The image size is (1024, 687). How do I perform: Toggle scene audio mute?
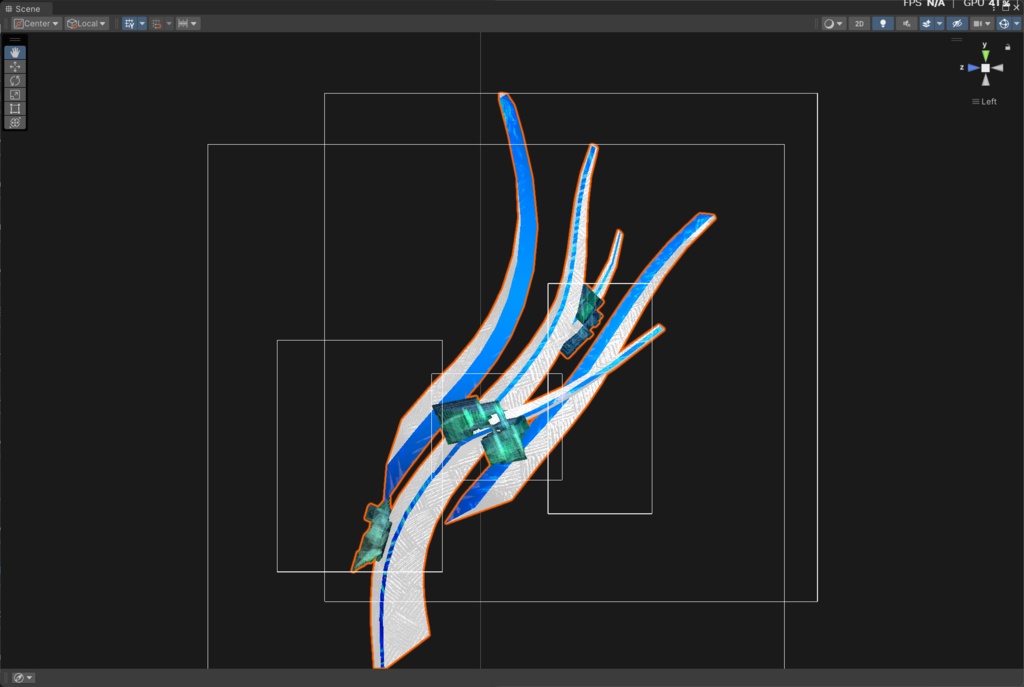pyautogui.click(x=906, y=24)
